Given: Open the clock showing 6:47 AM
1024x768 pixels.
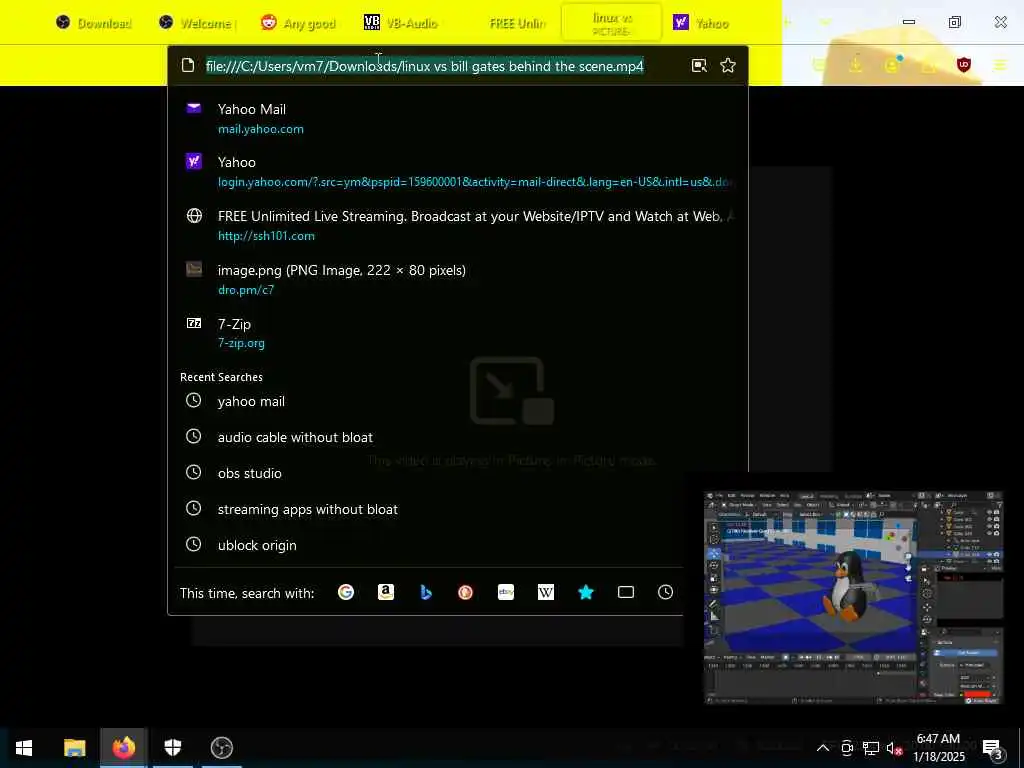Looking at the screenshot, I should click(938, 748).
